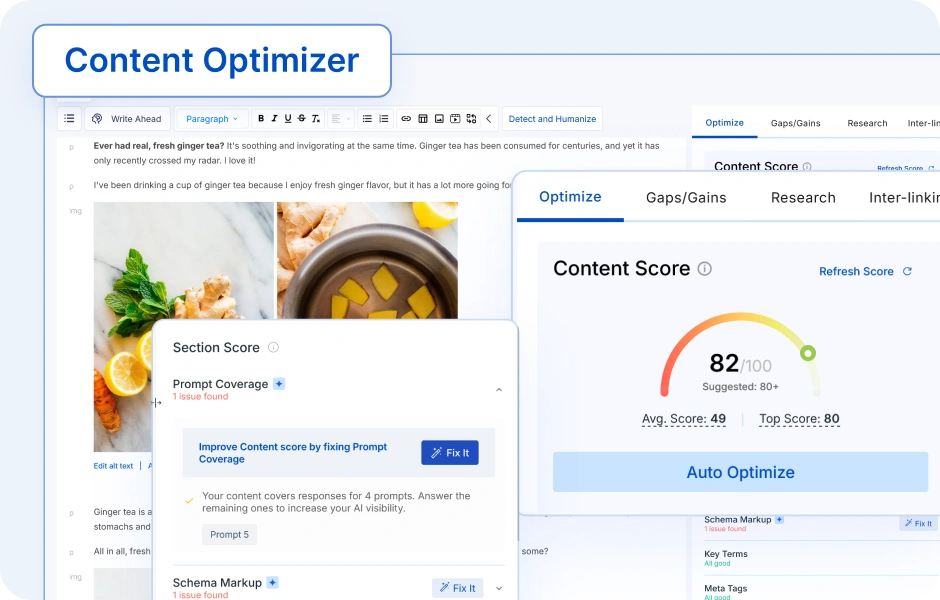940x600 pixels.
Task: Click the Detect and Humanize button
Action: click(552, 119)
